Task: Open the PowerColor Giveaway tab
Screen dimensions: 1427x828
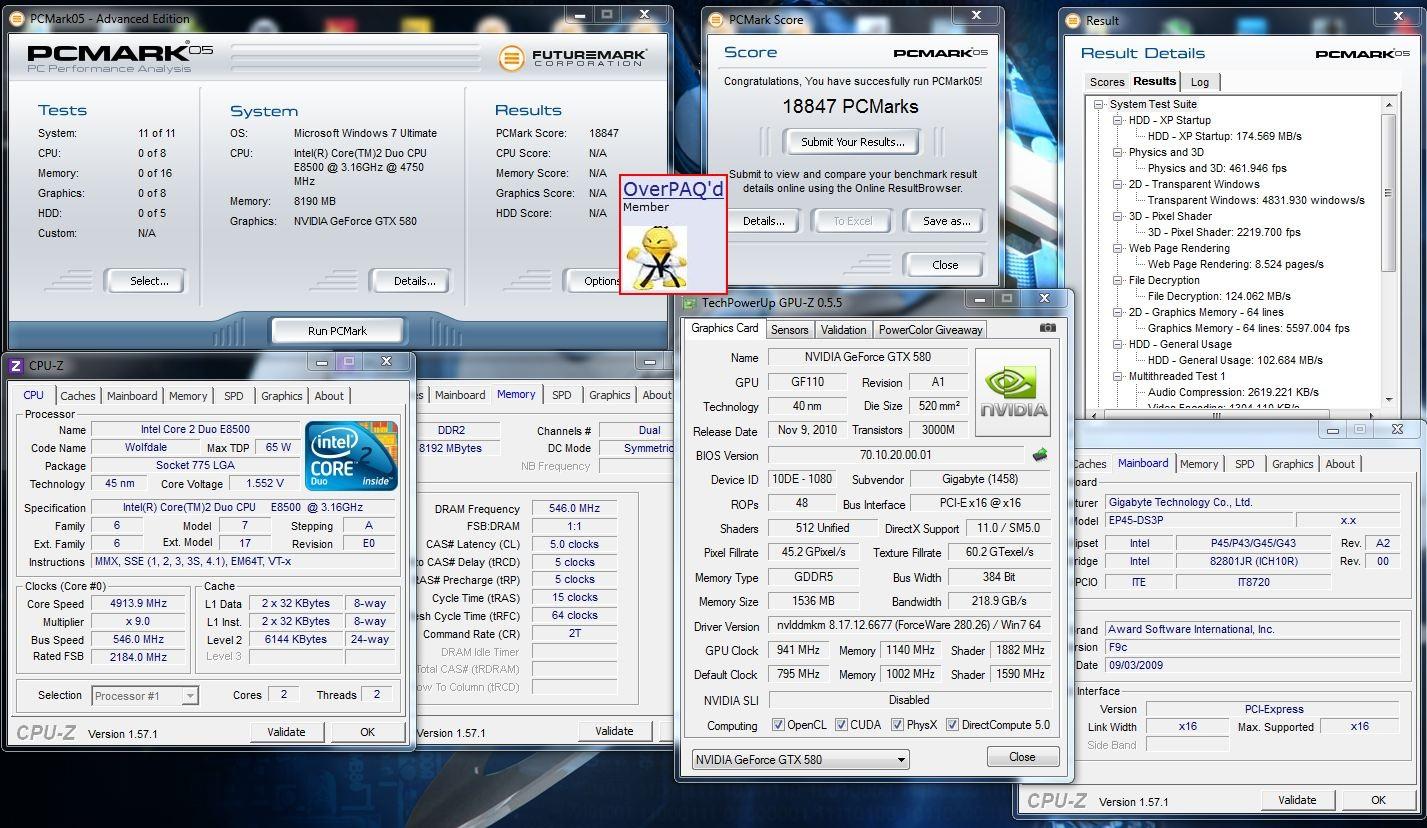Action: click(x=931, y=329)
